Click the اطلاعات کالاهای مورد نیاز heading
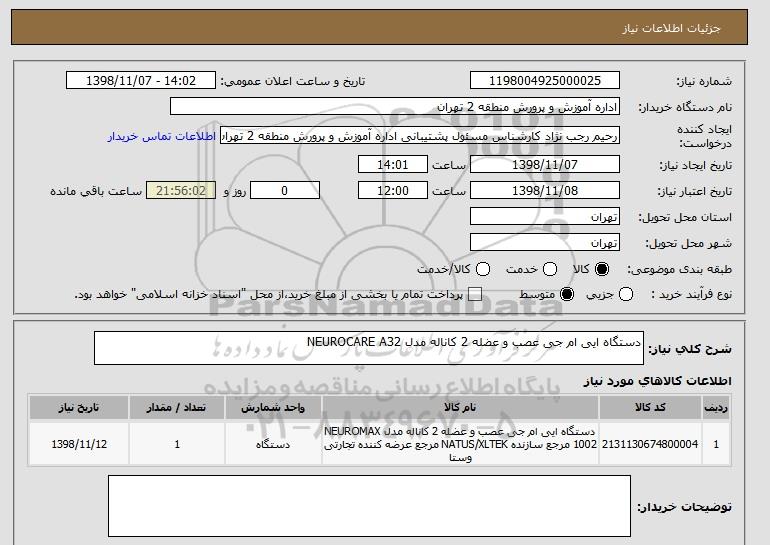 tap(657, 381)
